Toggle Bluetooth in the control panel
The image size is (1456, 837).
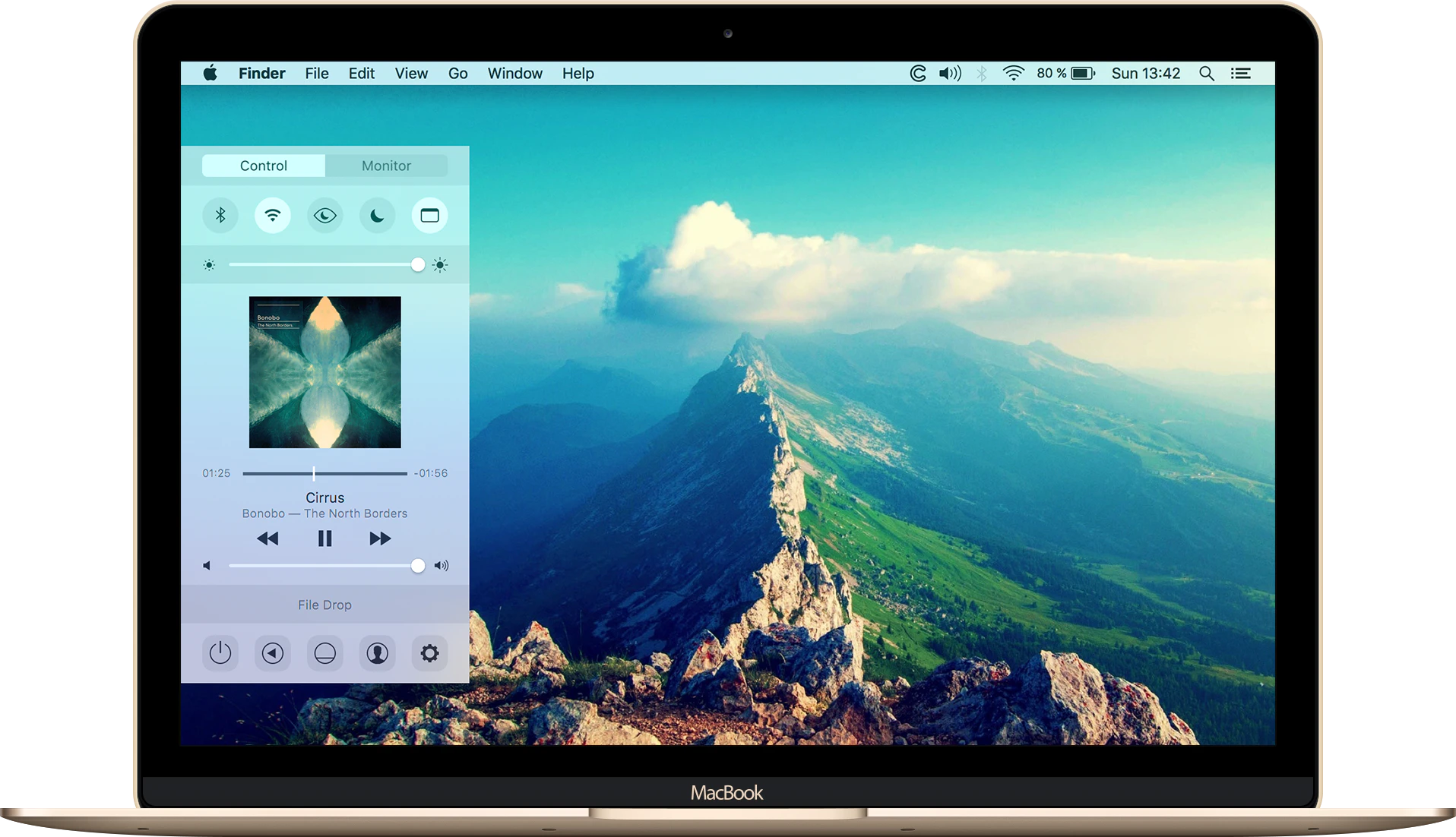[220, 216]
